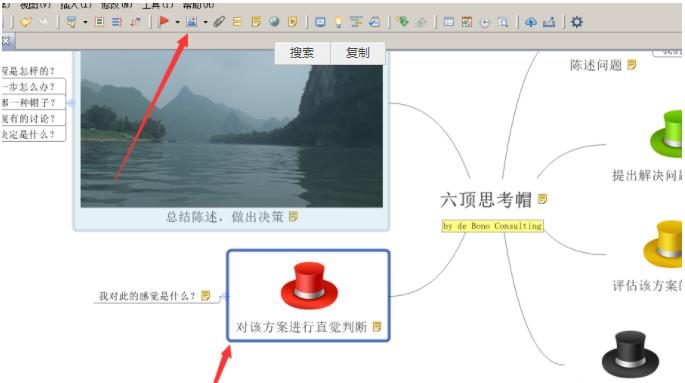The image size is (685, 383).
Task: Open the 工具 menu
Action: point(158,5)
